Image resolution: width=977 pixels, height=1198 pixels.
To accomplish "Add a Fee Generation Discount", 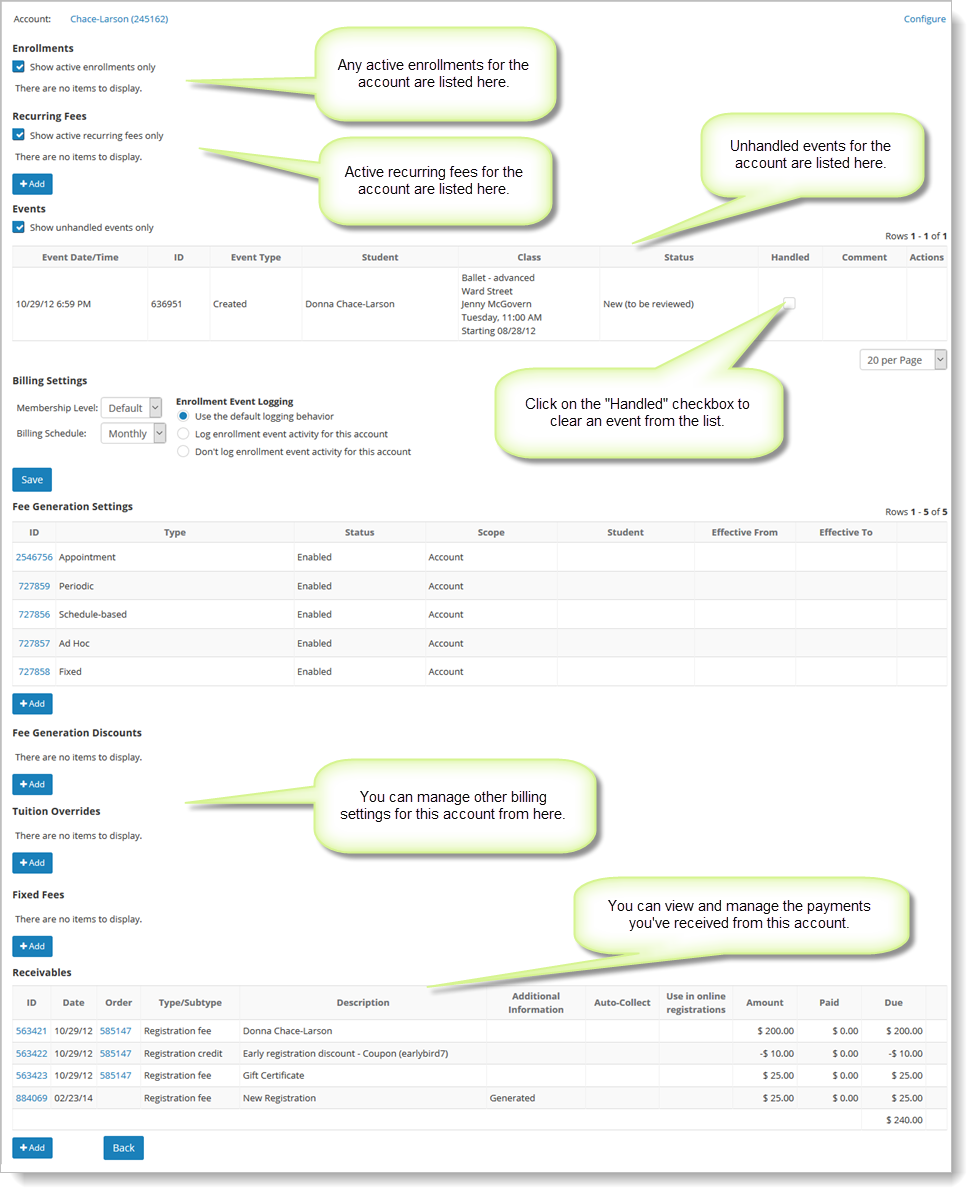I will [x=32, y=784].
